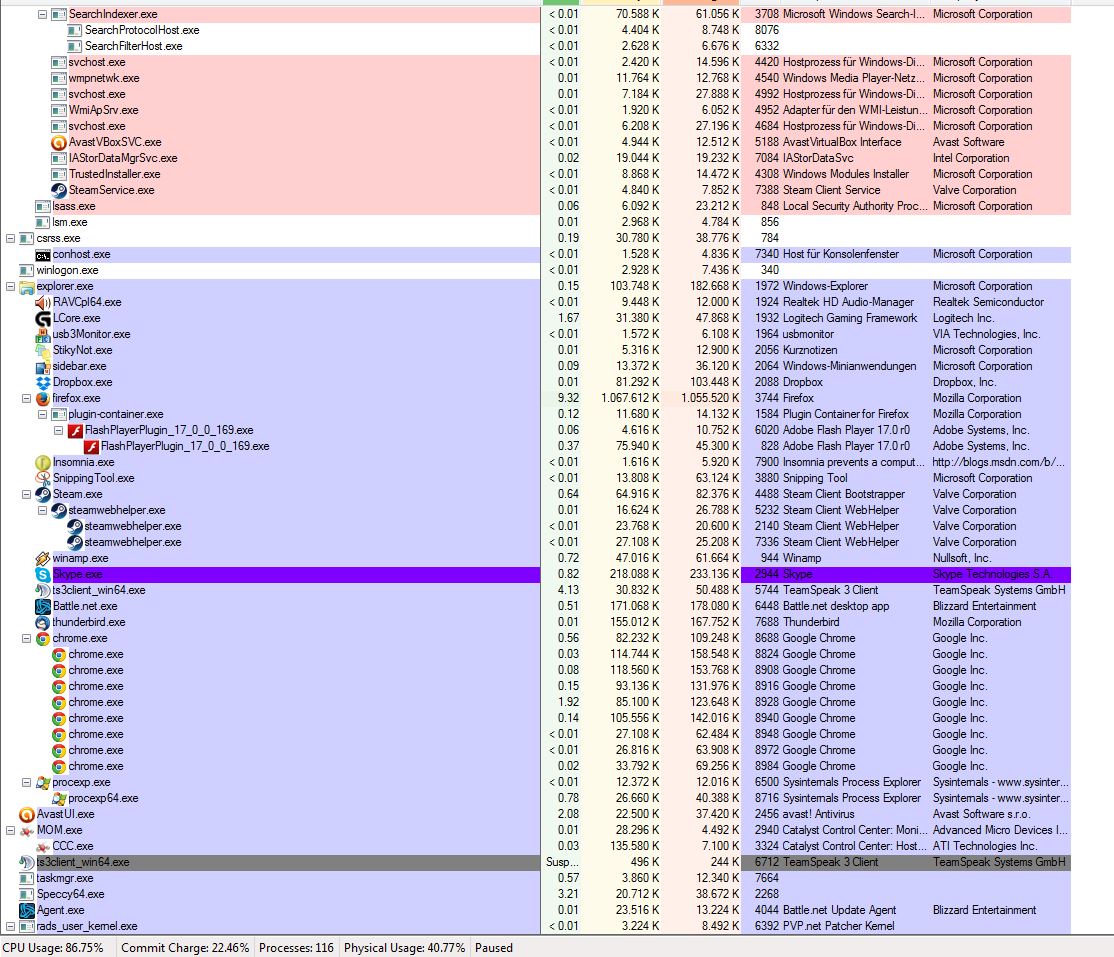Collapse the firefox.exe tree node
The height and width of the screenshot is (957, 1114).
26,399
